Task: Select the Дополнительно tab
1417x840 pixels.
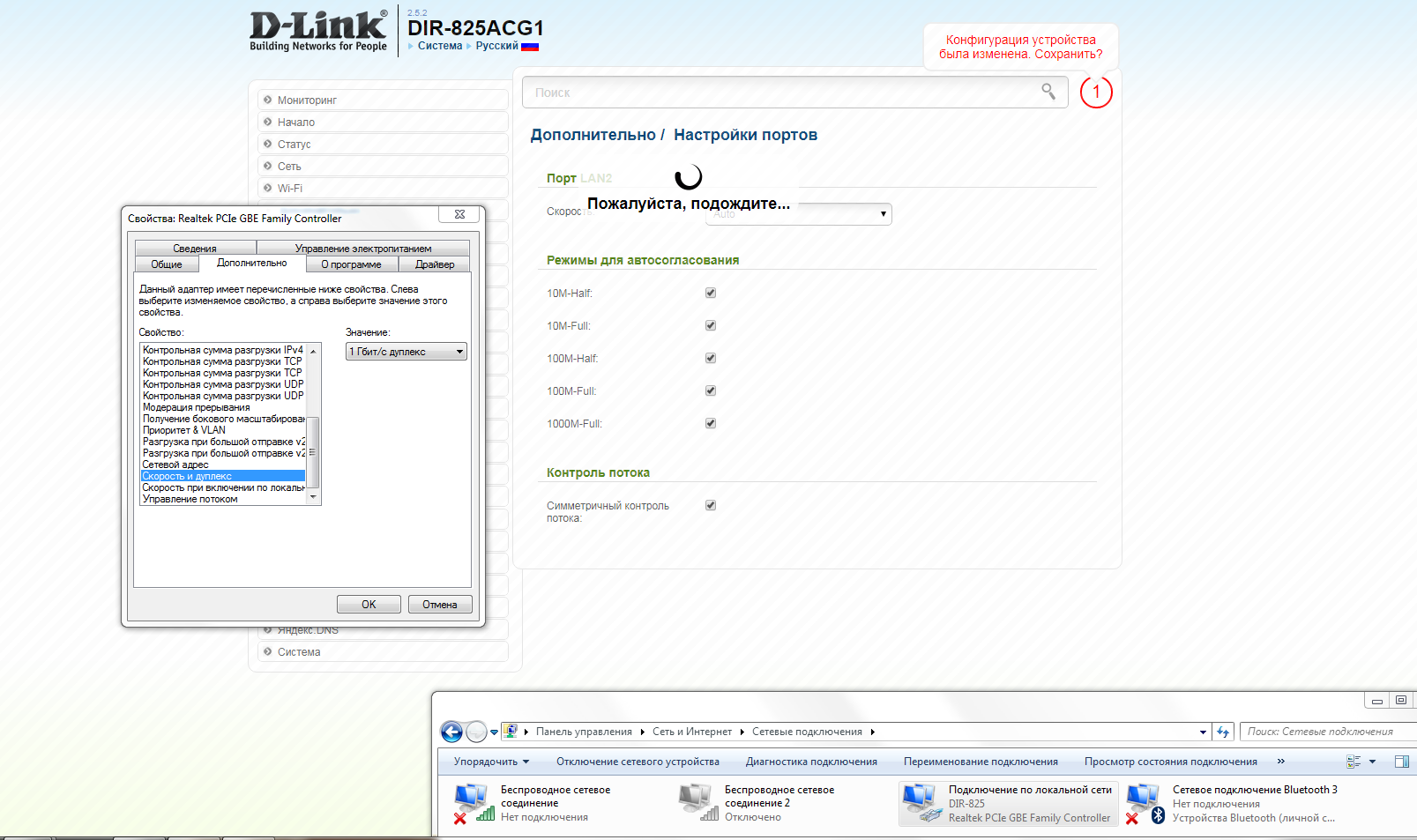Action: (252, 263)
